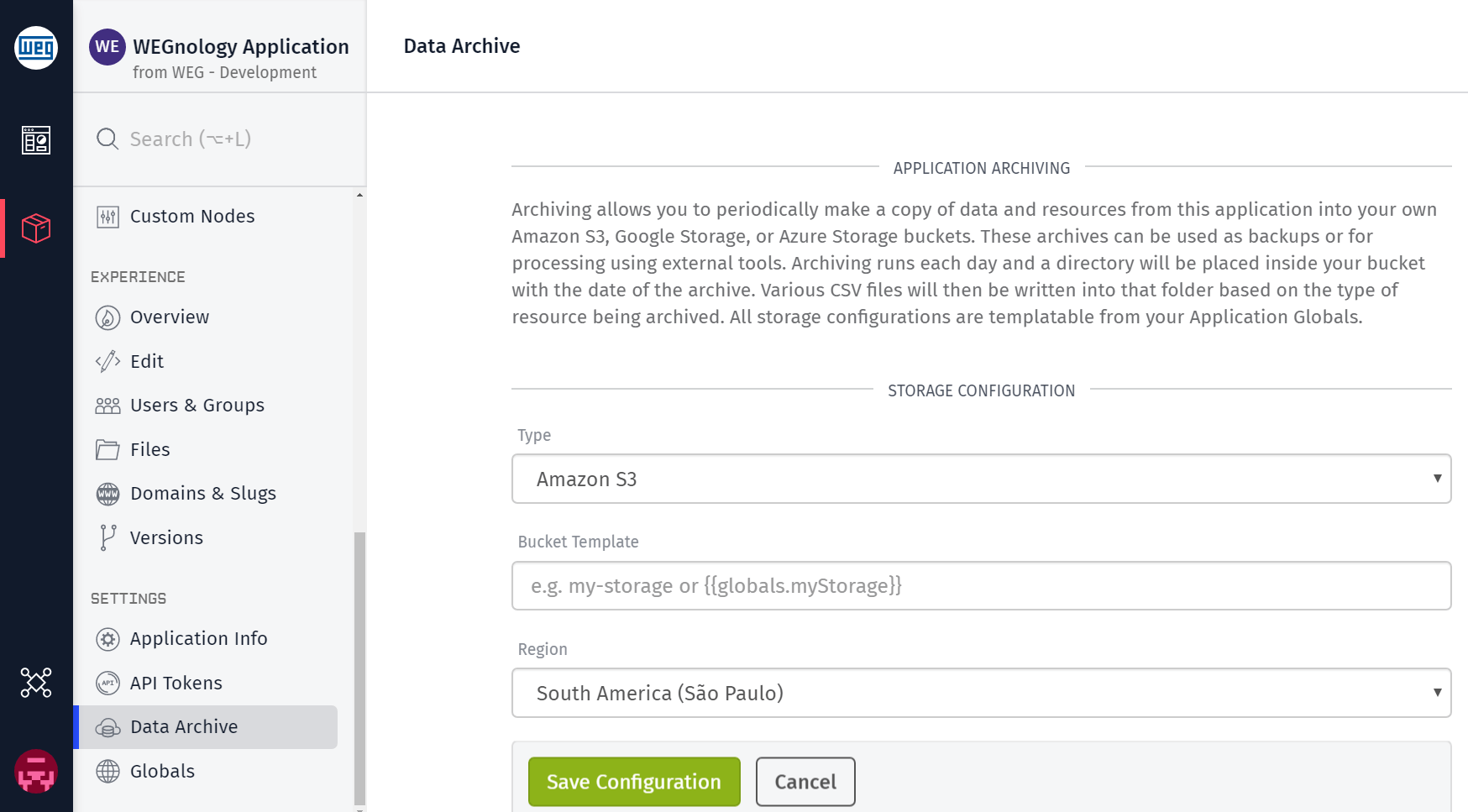Open the Region dropdown for São Paulo
This screenshot has height=812, width=1468.
coord(981,693)
